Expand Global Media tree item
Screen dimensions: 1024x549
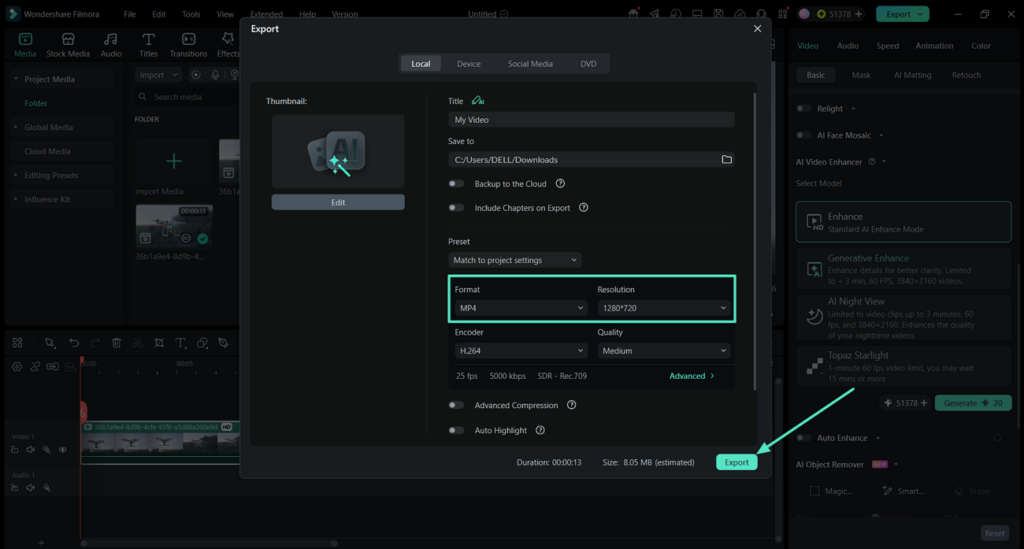[16, 127]
